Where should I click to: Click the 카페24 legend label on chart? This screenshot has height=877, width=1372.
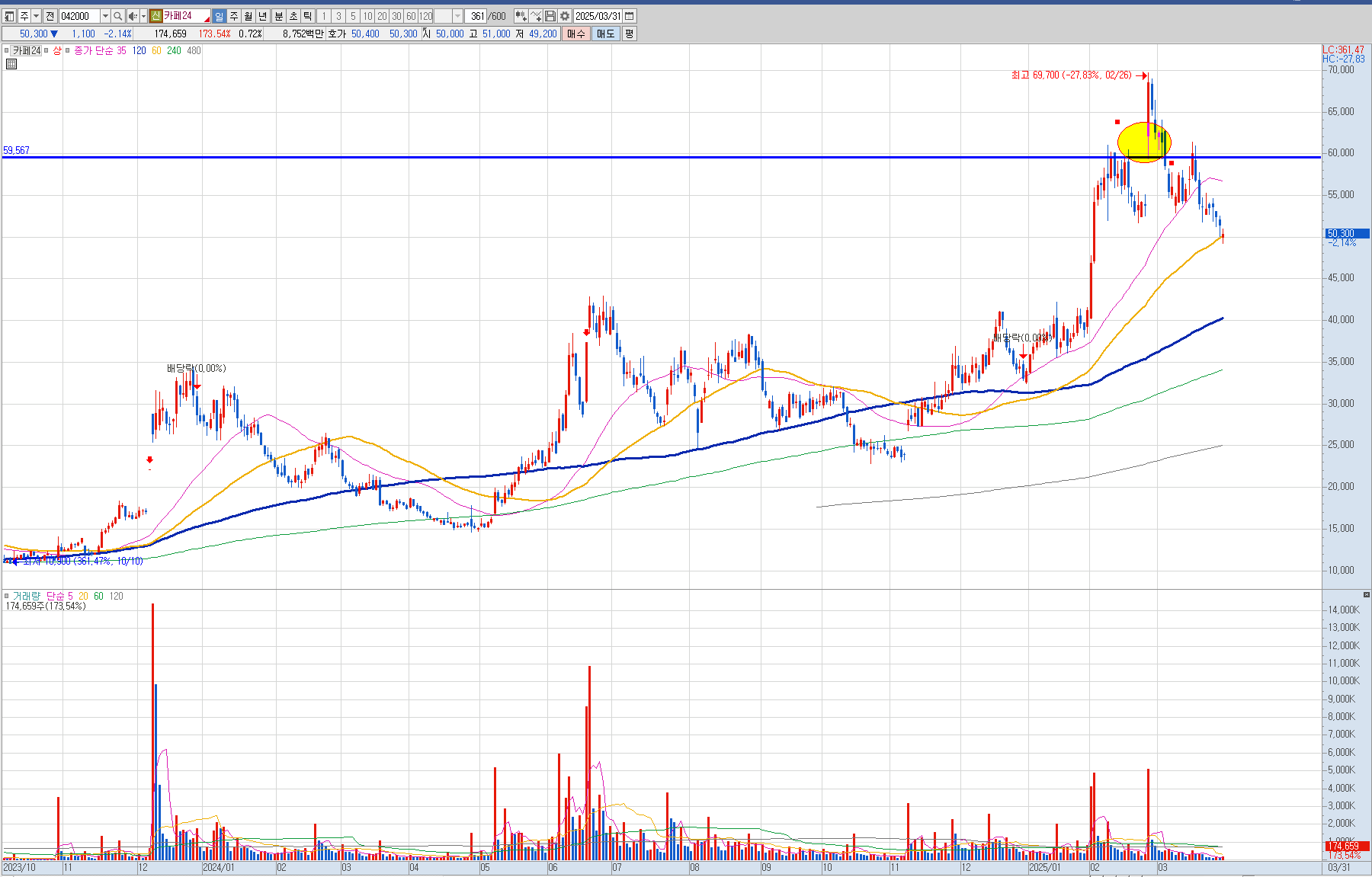[27, 51]
